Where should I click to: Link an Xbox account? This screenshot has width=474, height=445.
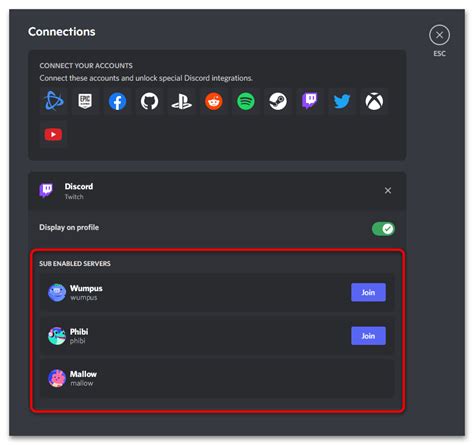(x=374, y=101)
